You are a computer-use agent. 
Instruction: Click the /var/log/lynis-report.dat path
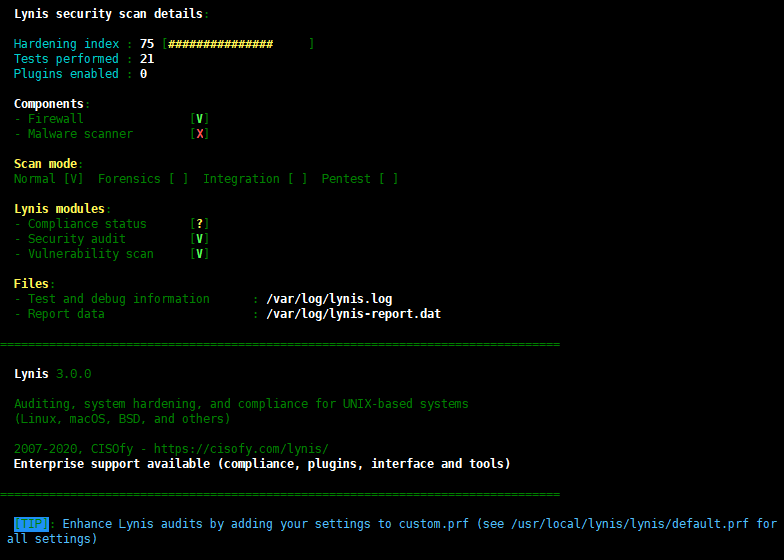[x=354, y=314]
